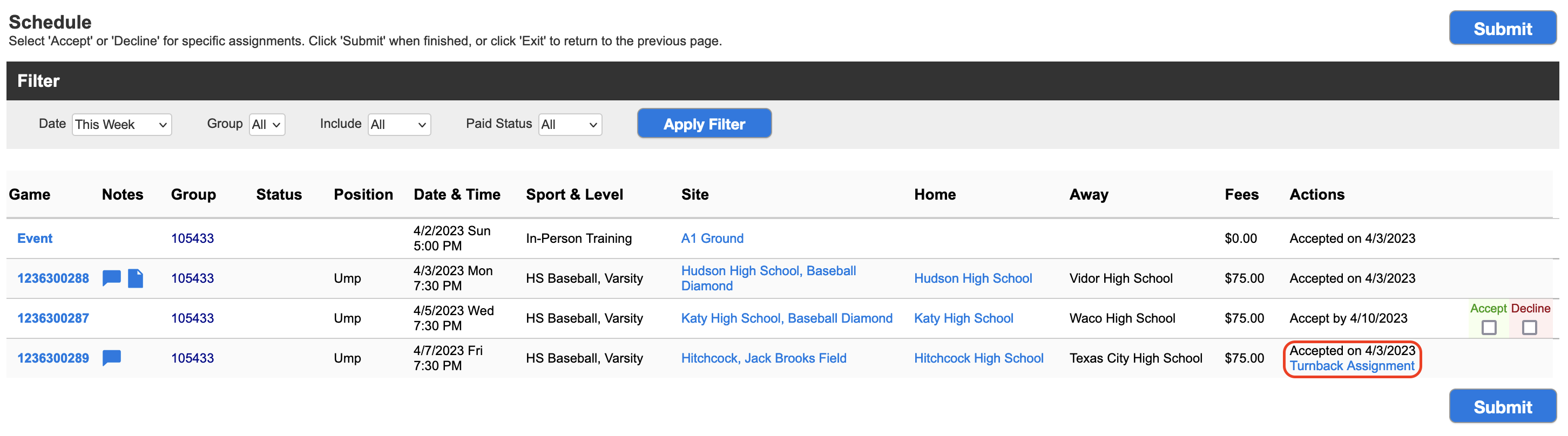The width and height of the screenshot is (1568, 436).
Task: Click the Turnback Assignment link
Action: 1352,366
